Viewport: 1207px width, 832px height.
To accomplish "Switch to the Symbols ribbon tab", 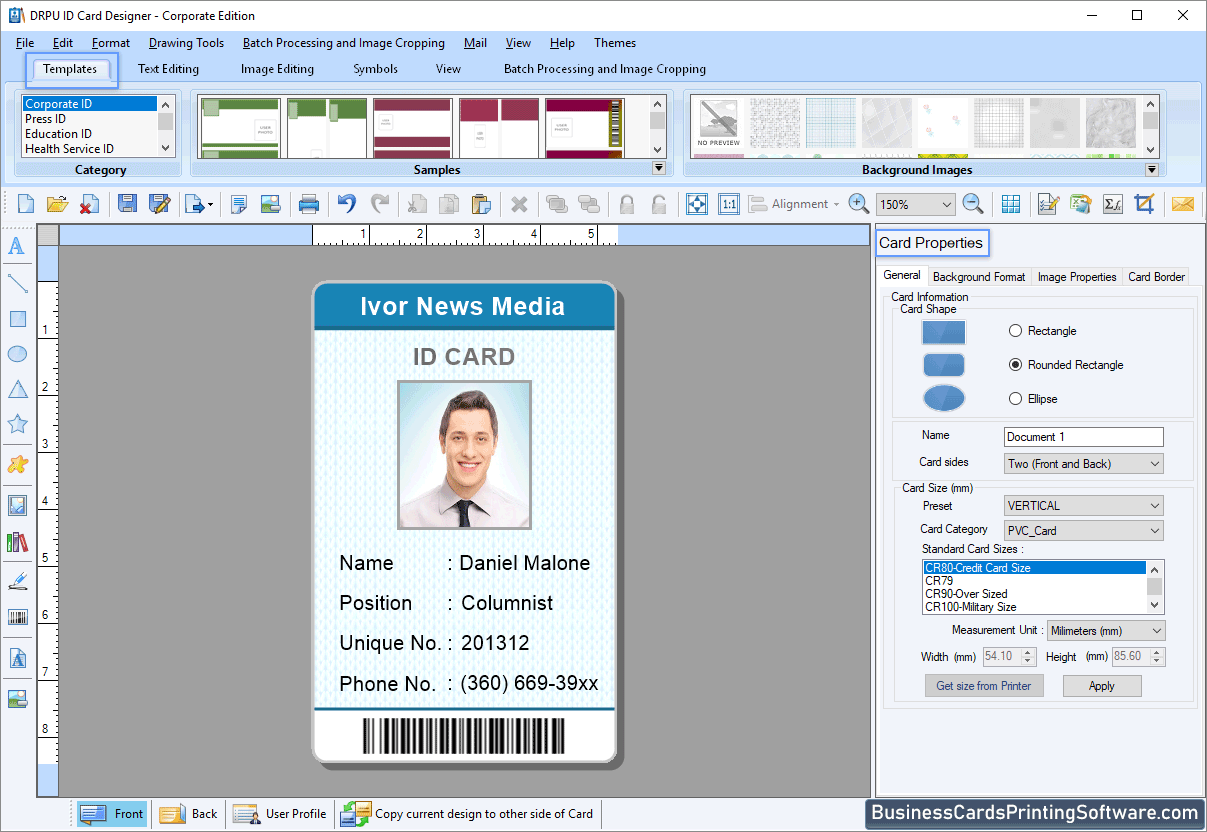I will 375,69.
